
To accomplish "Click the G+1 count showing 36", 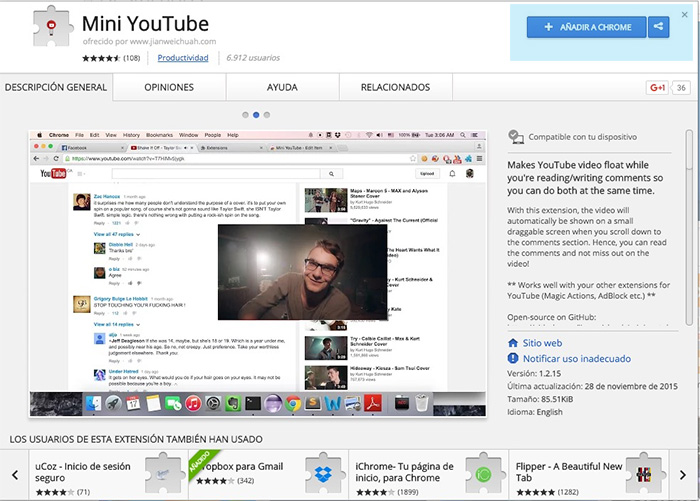I will click(x=681, y=88).
